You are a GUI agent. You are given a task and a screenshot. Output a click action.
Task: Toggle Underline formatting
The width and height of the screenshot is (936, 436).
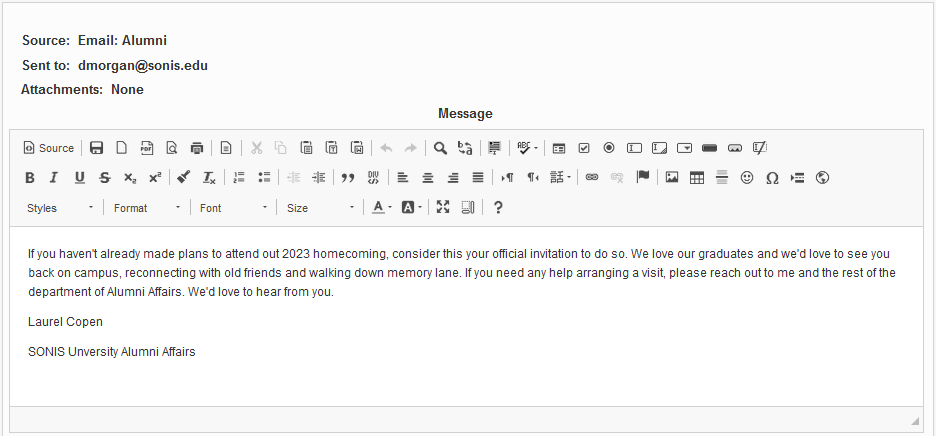click(79, 177)
